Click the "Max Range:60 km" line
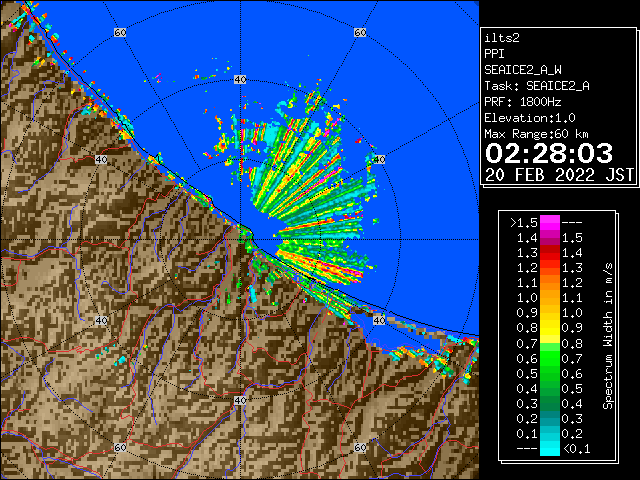 click(x=536, y=134)
